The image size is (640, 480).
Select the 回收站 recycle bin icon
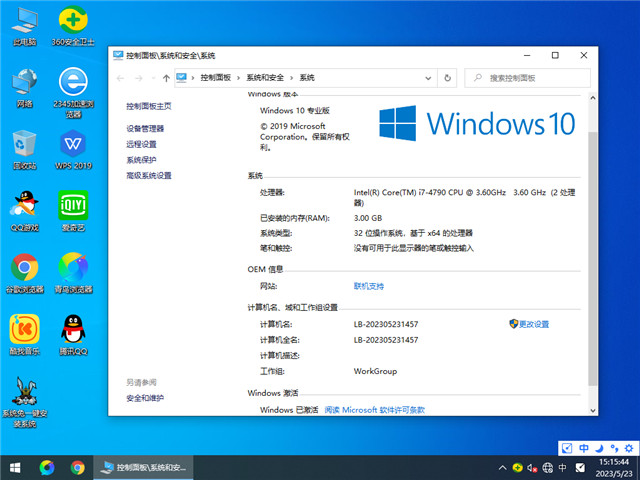click(24, 150)
